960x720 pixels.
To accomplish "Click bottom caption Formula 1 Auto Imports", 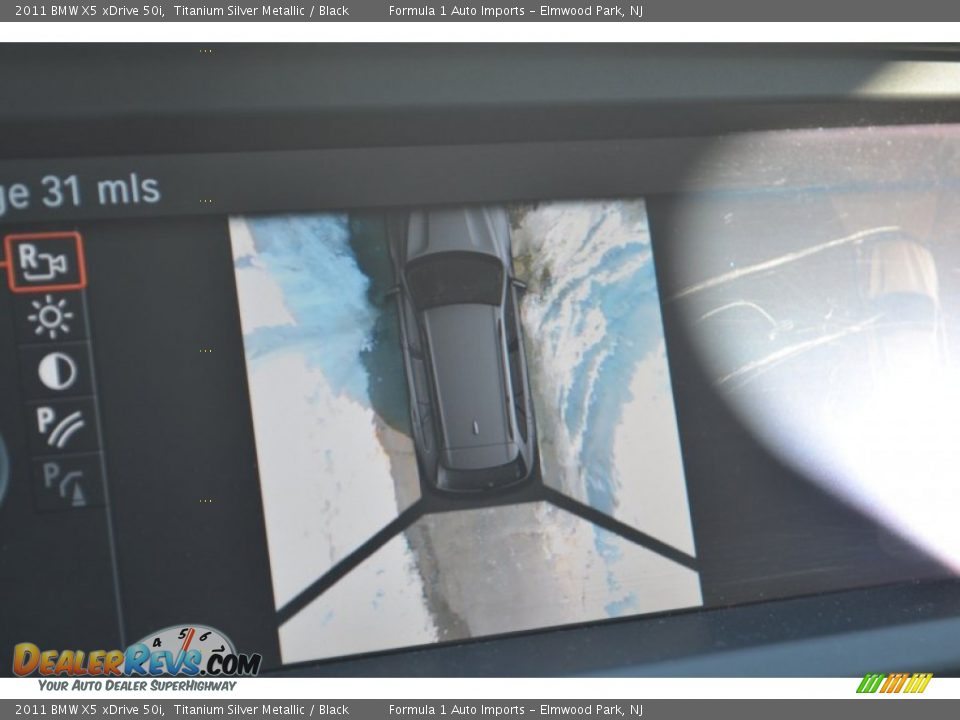I will [457, 710].
